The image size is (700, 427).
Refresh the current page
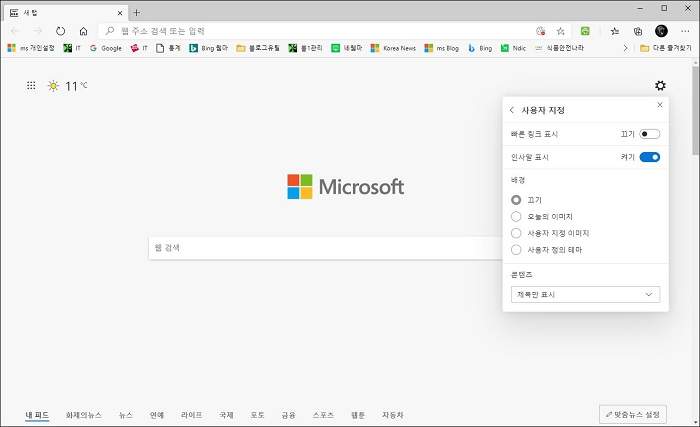(x=60, y=31)
